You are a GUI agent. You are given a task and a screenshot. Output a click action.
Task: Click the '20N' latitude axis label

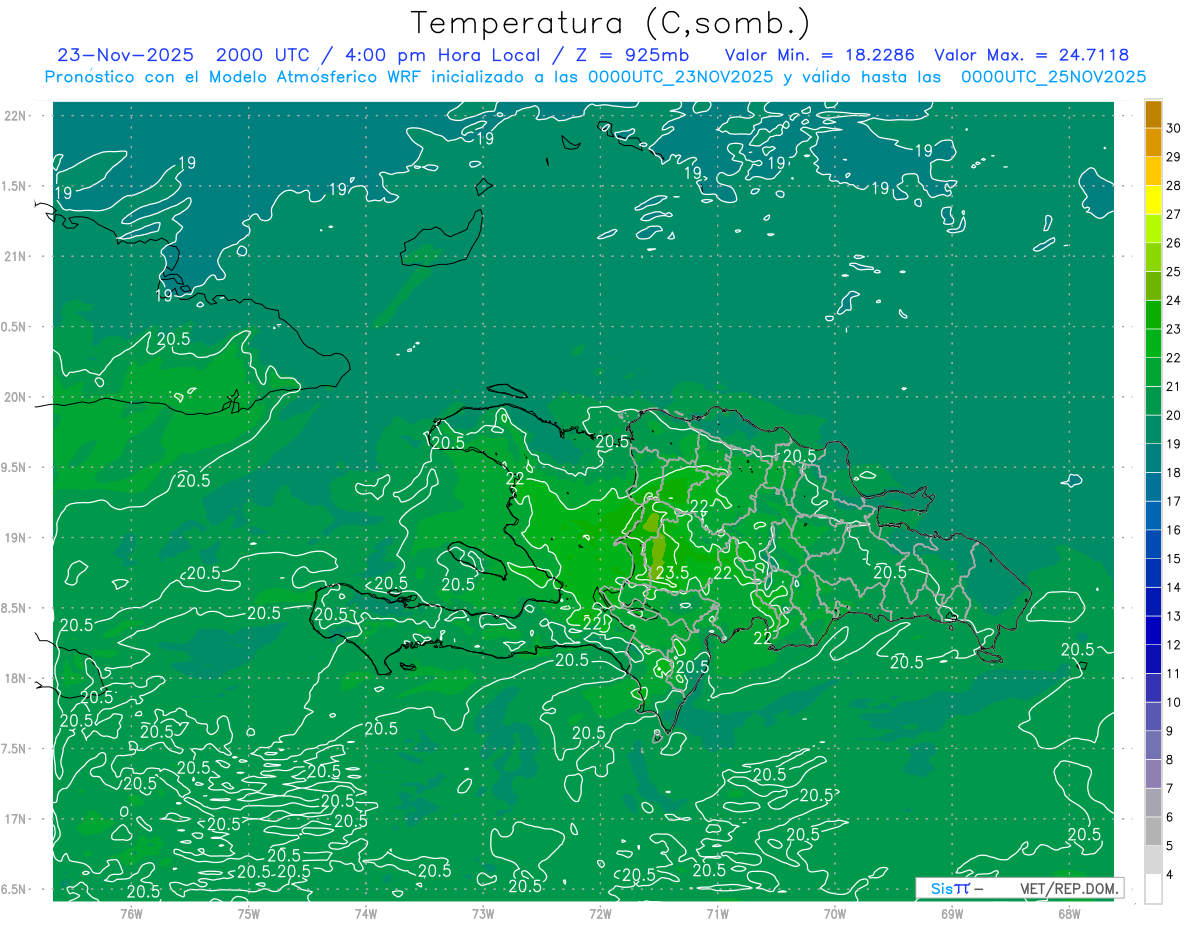[x=16, y=397]
